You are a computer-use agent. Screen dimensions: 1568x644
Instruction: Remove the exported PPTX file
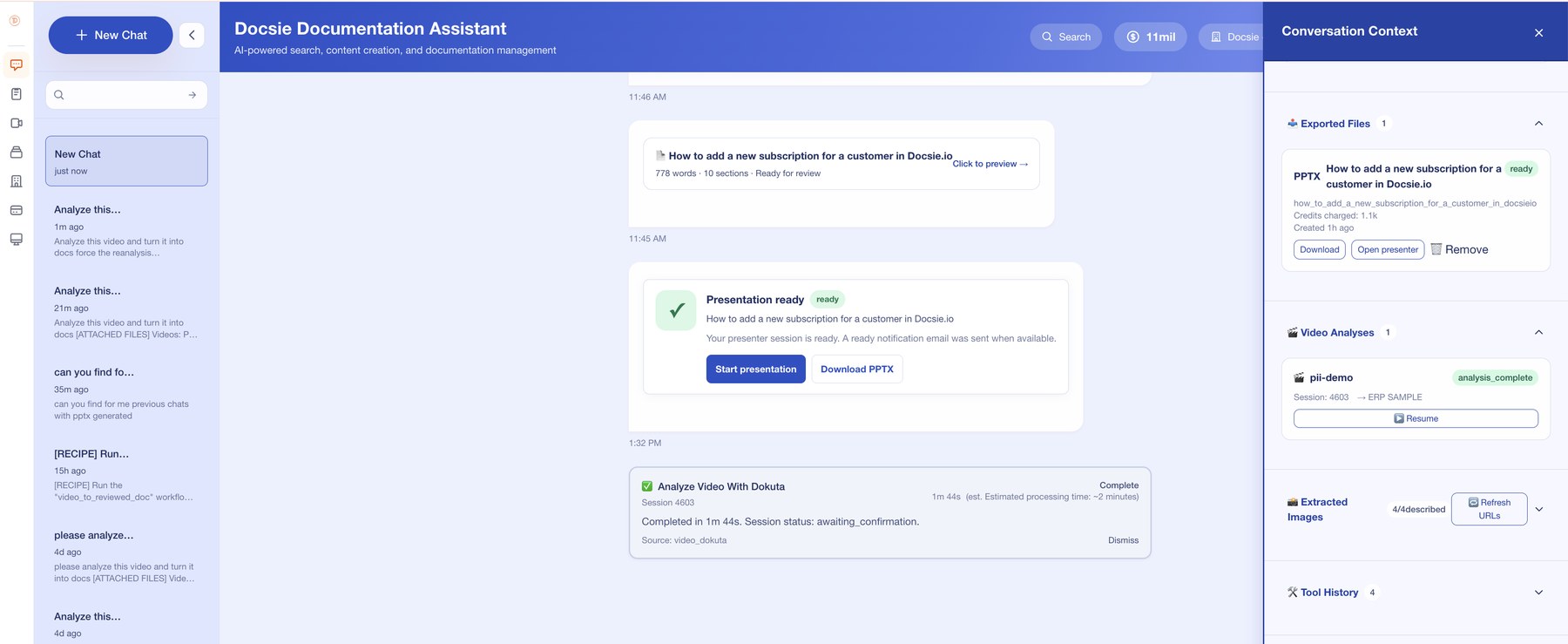click(x=1460, y=249)
